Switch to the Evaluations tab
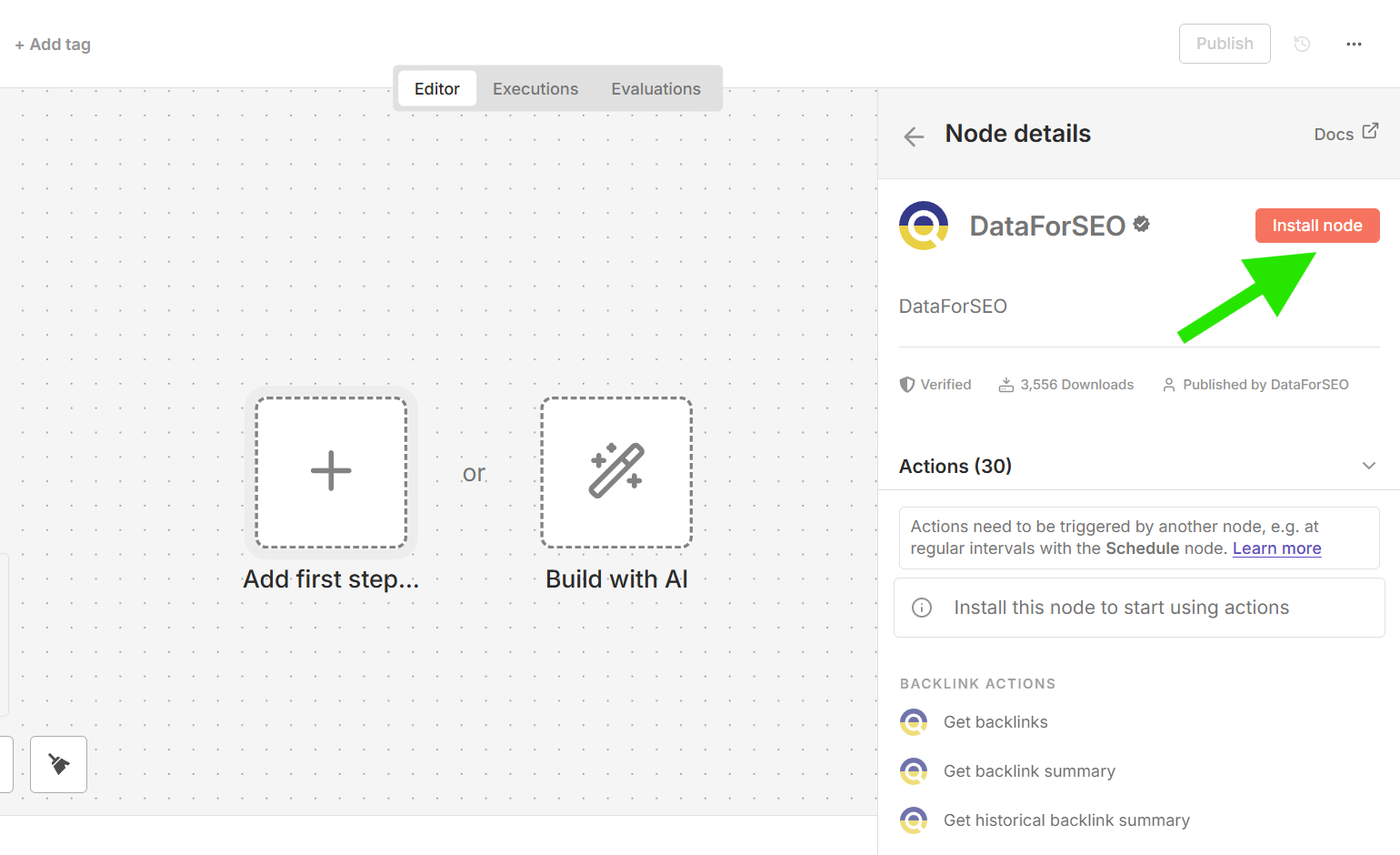The image size is (1400, 855). (655, 89)
